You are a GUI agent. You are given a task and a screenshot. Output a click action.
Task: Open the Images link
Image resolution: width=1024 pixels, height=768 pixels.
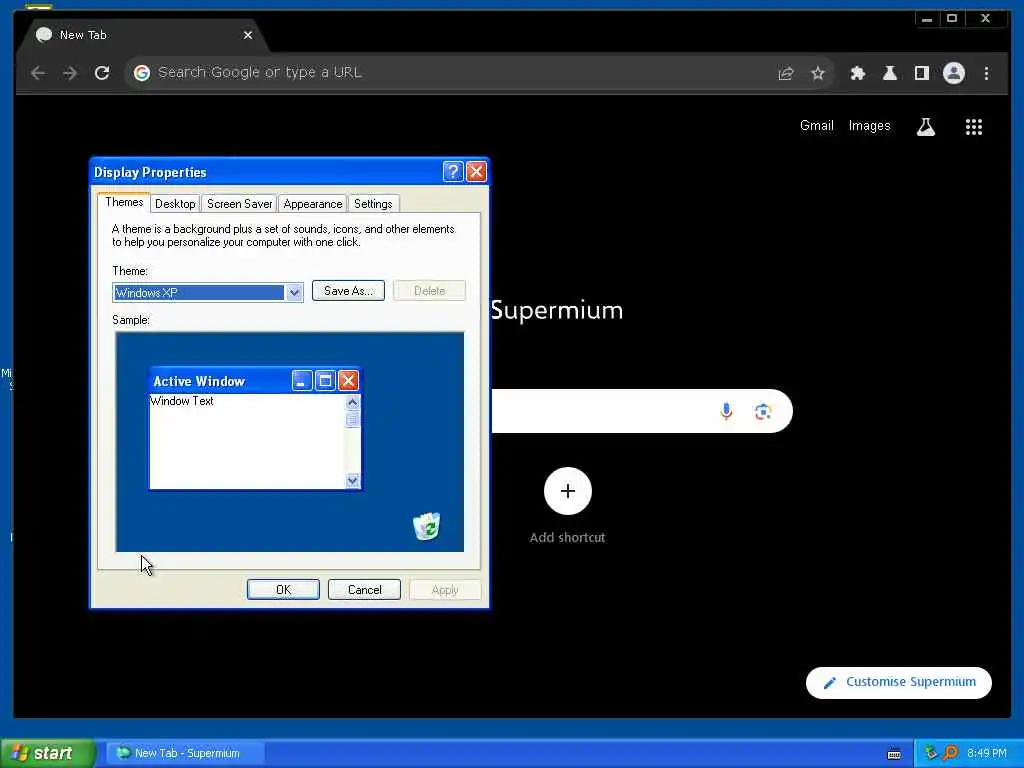pos(869,125)
